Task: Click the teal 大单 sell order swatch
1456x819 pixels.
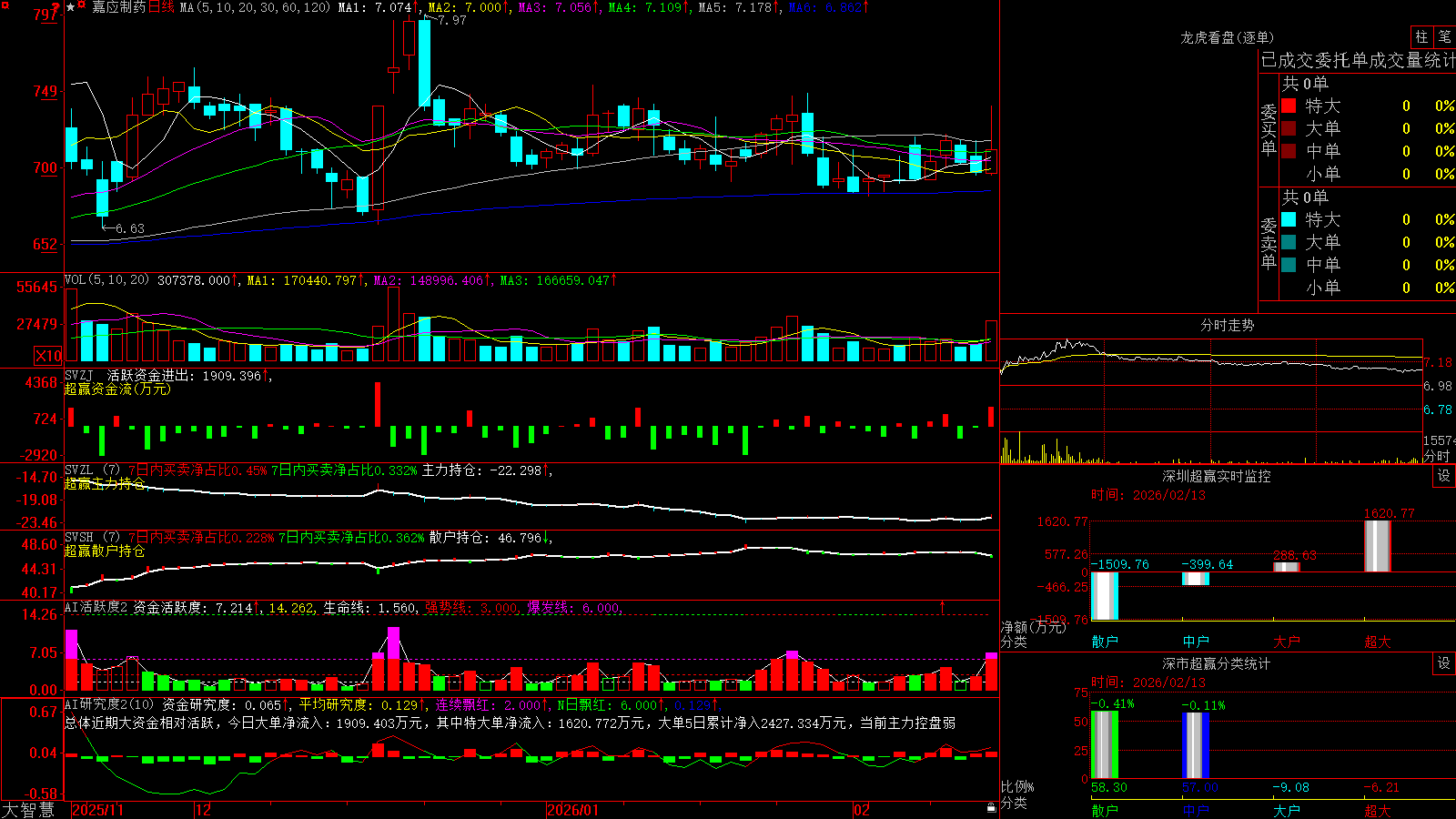Action: pyautogui.click(x=1289, y=242)
